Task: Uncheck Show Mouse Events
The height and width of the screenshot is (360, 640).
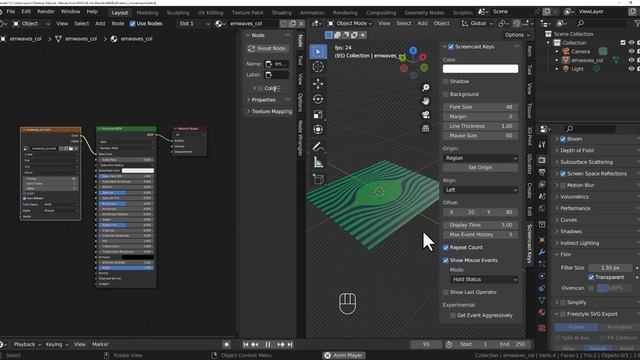Action: pyautogui.click(x=446, y=260)
